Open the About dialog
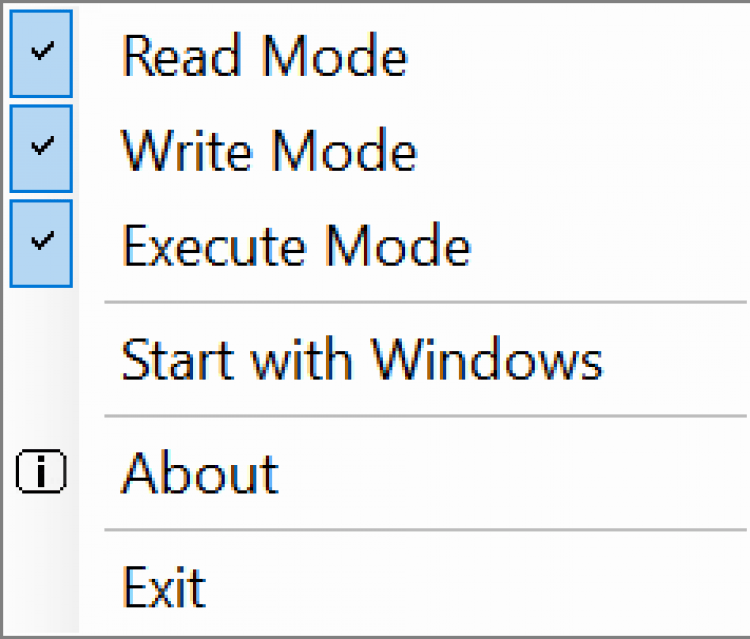 coord(200,473)
